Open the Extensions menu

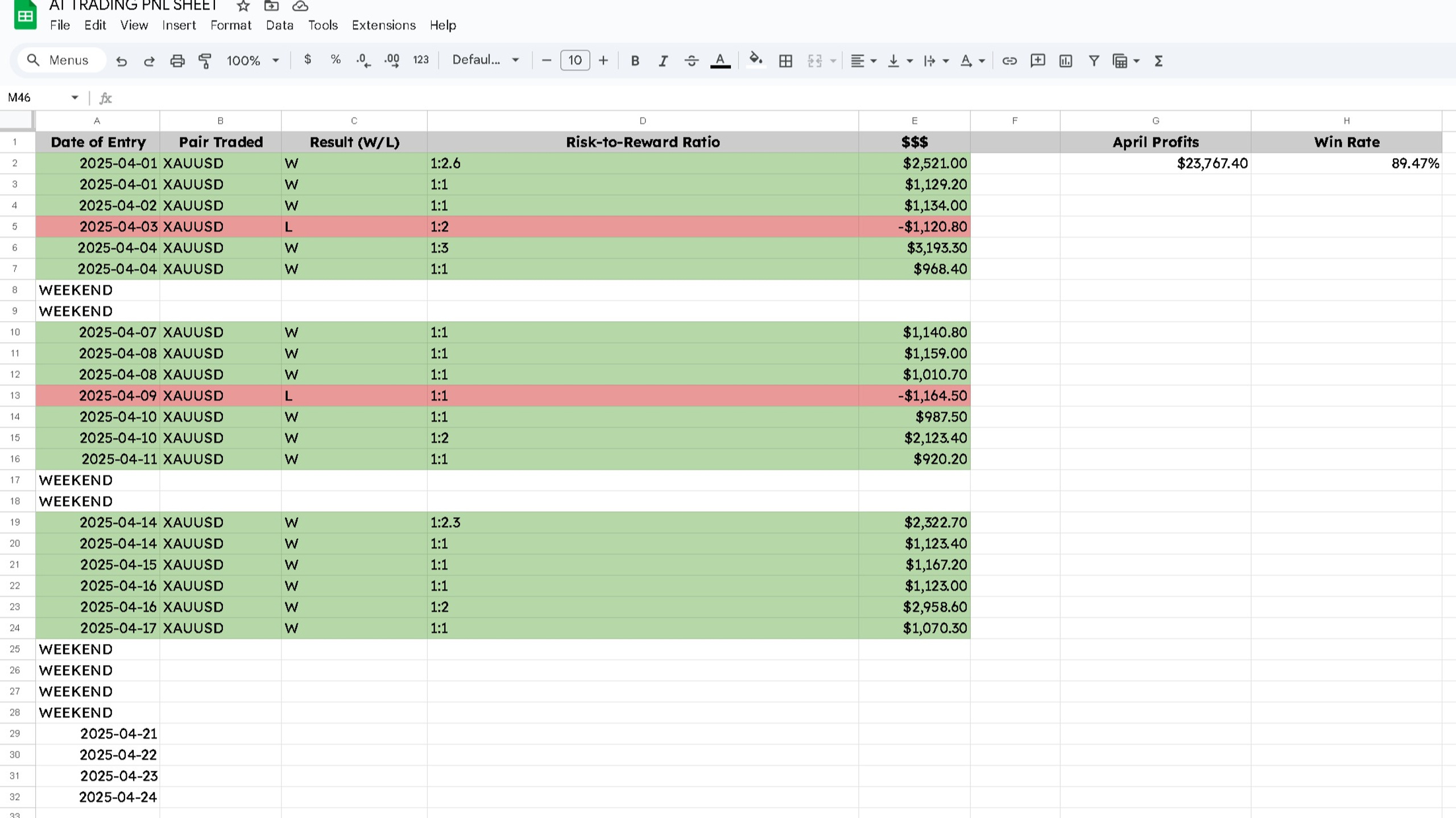pos(383,25)
